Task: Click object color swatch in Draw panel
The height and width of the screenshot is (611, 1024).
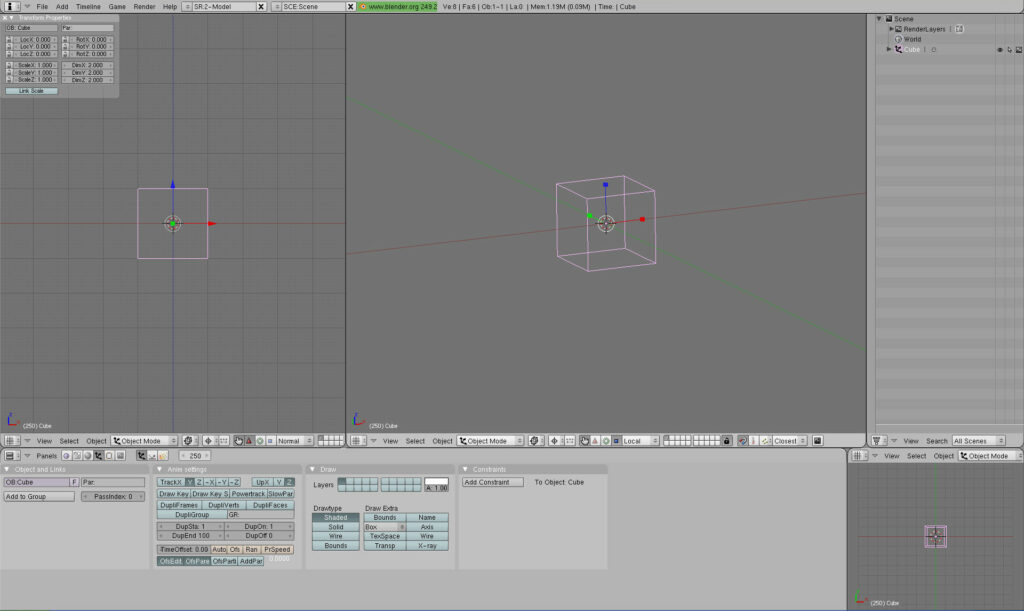Action: click(x=436, y=482)
